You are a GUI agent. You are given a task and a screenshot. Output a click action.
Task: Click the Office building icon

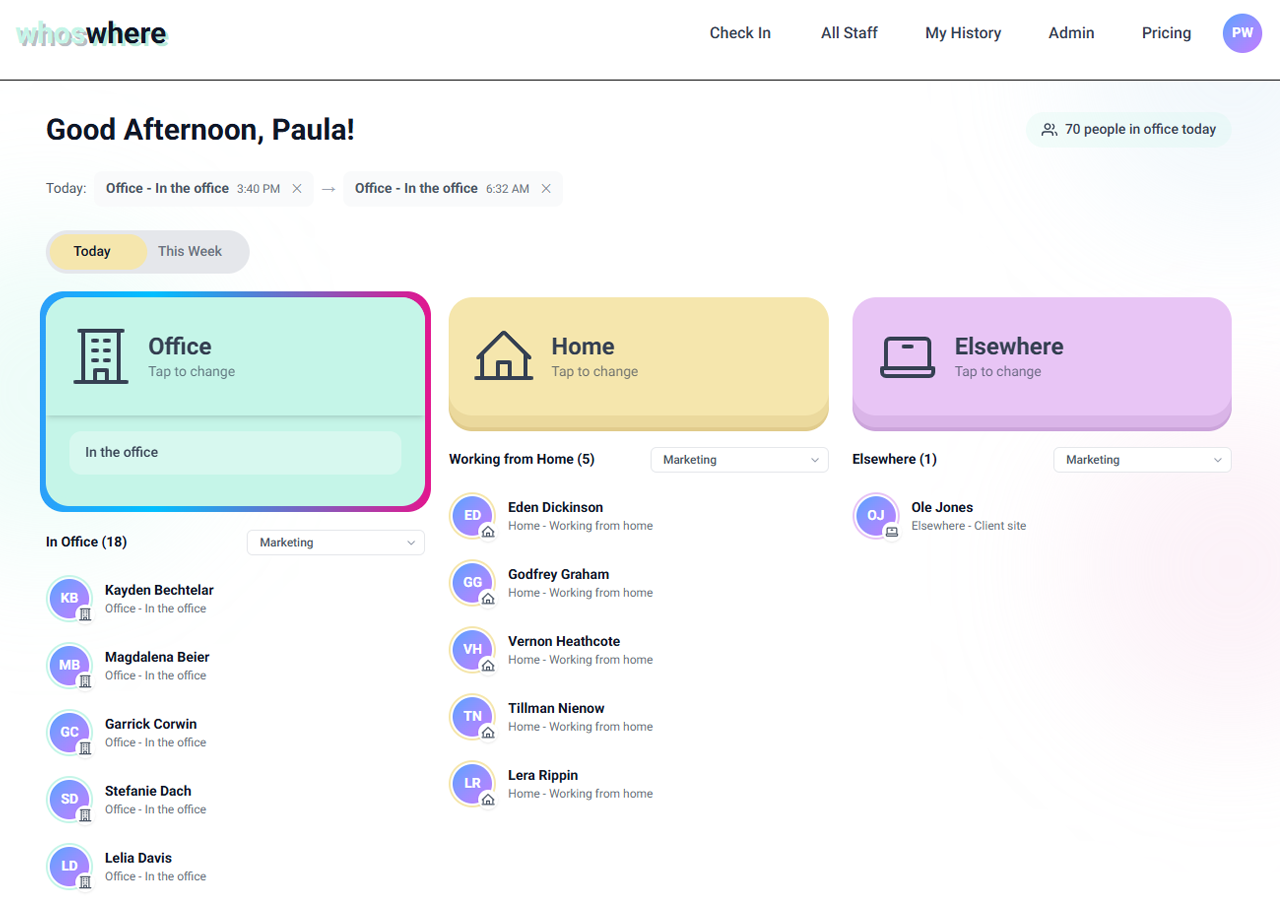[x=100, y=357]
